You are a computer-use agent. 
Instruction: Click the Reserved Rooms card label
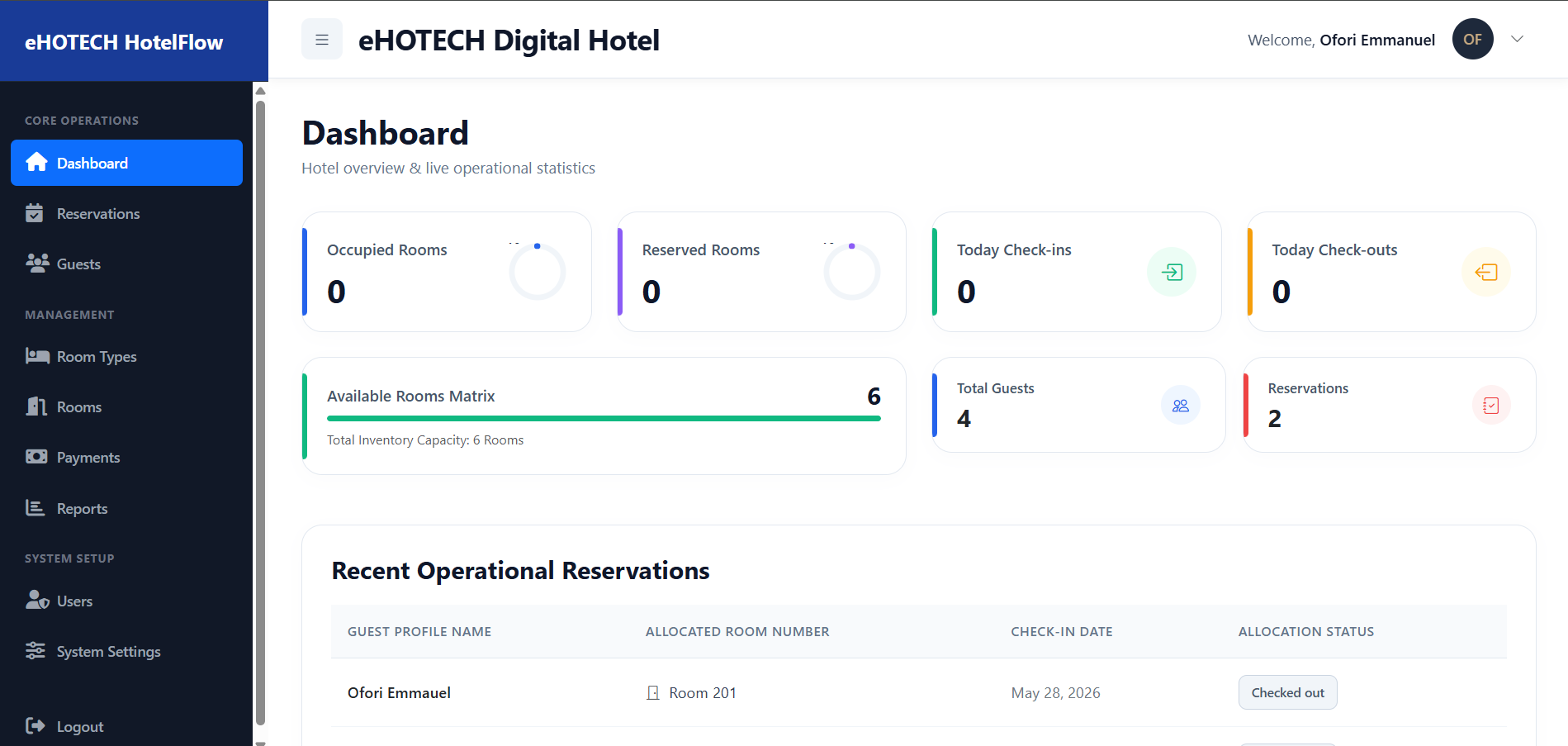[701, 249]
